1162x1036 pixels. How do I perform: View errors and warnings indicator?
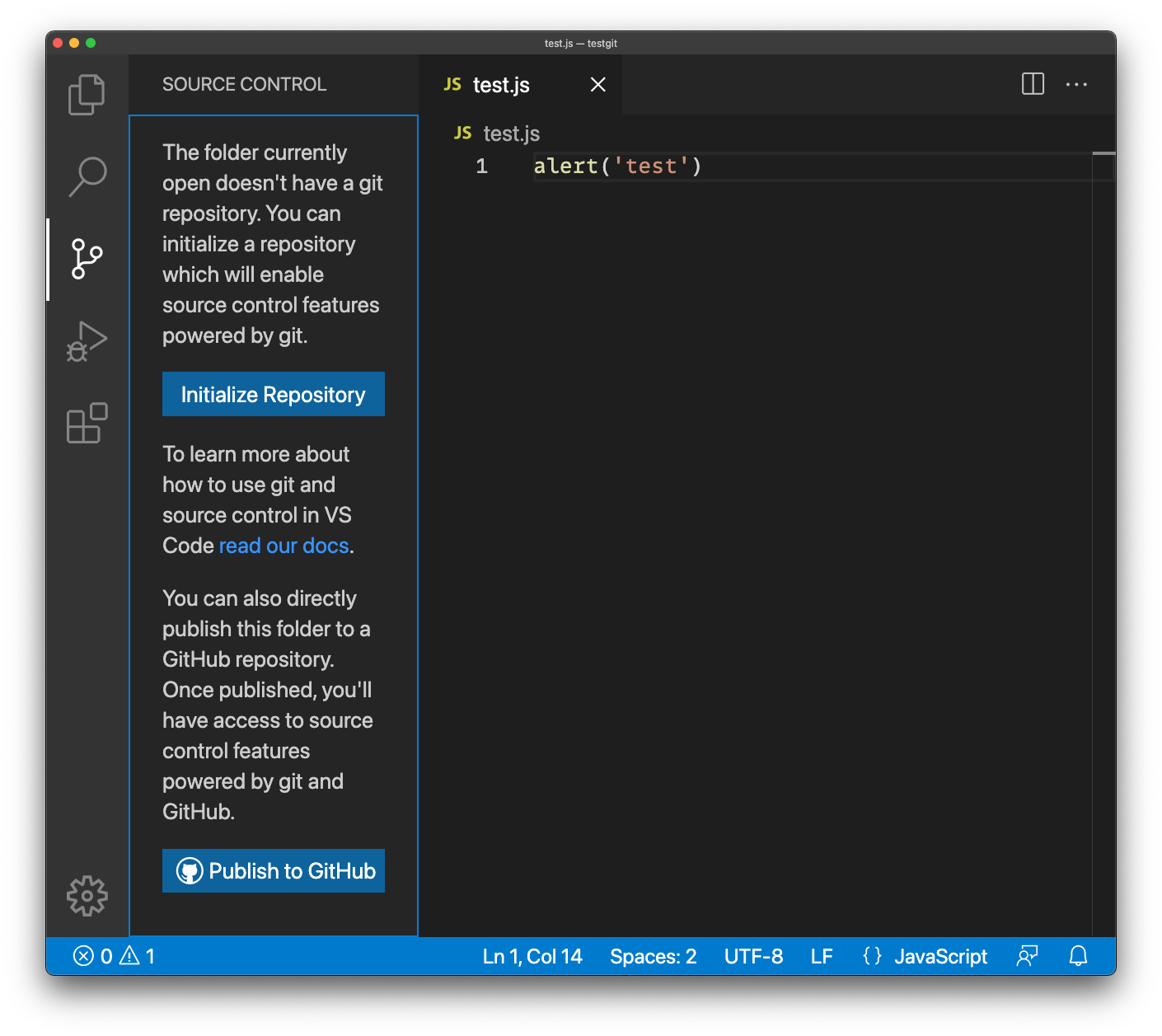coord(114,956)
